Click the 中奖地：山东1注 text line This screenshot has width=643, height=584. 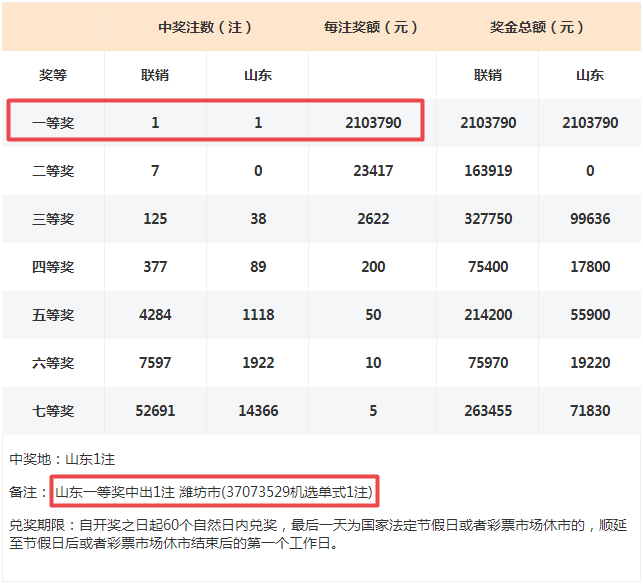(x=63, y=459)
